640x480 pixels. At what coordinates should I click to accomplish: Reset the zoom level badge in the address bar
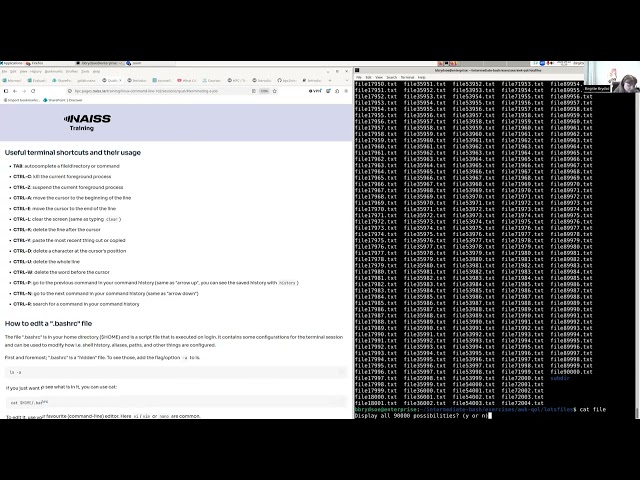264,91
